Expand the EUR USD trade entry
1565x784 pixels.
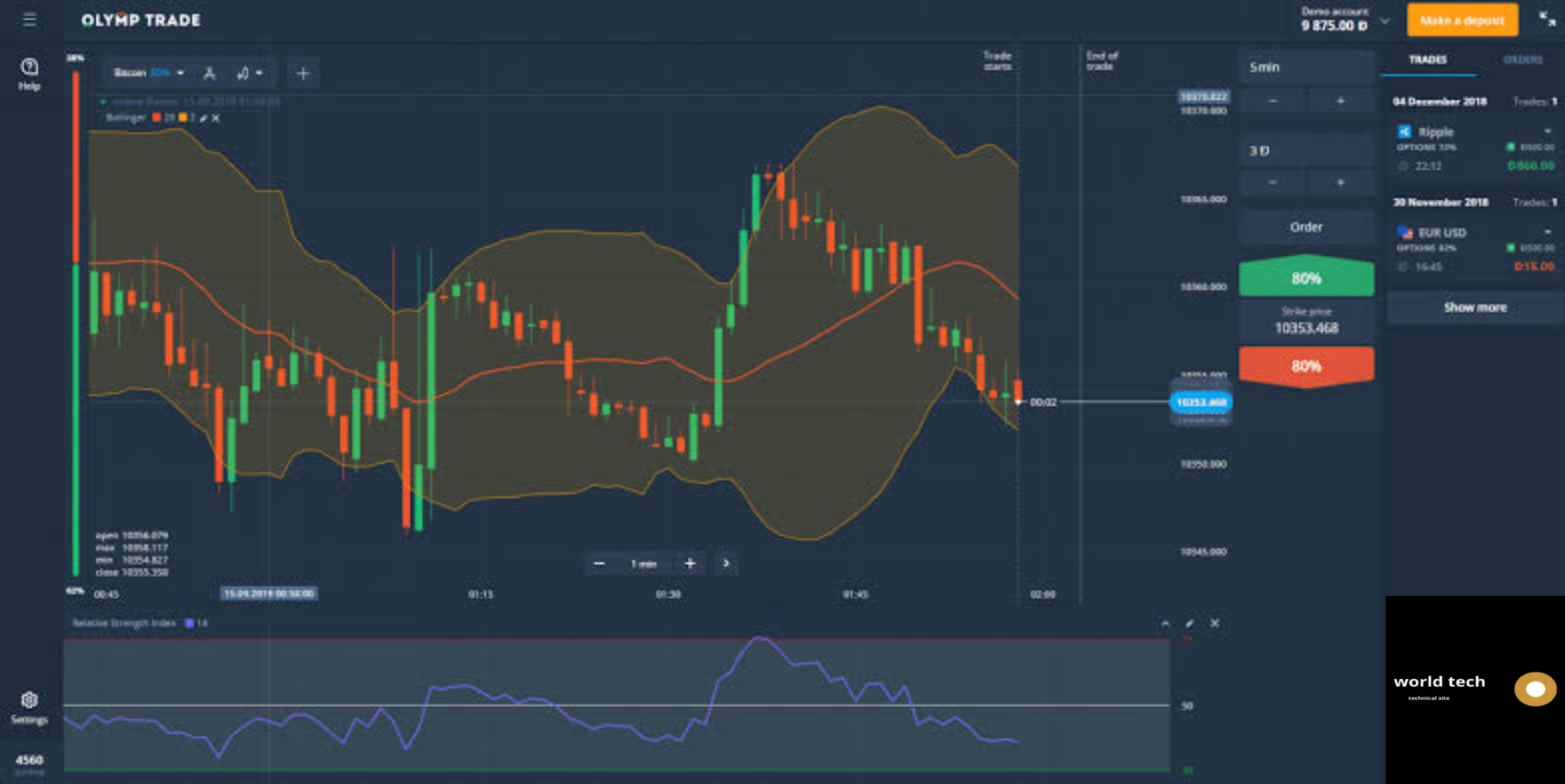click(1547, 232)
